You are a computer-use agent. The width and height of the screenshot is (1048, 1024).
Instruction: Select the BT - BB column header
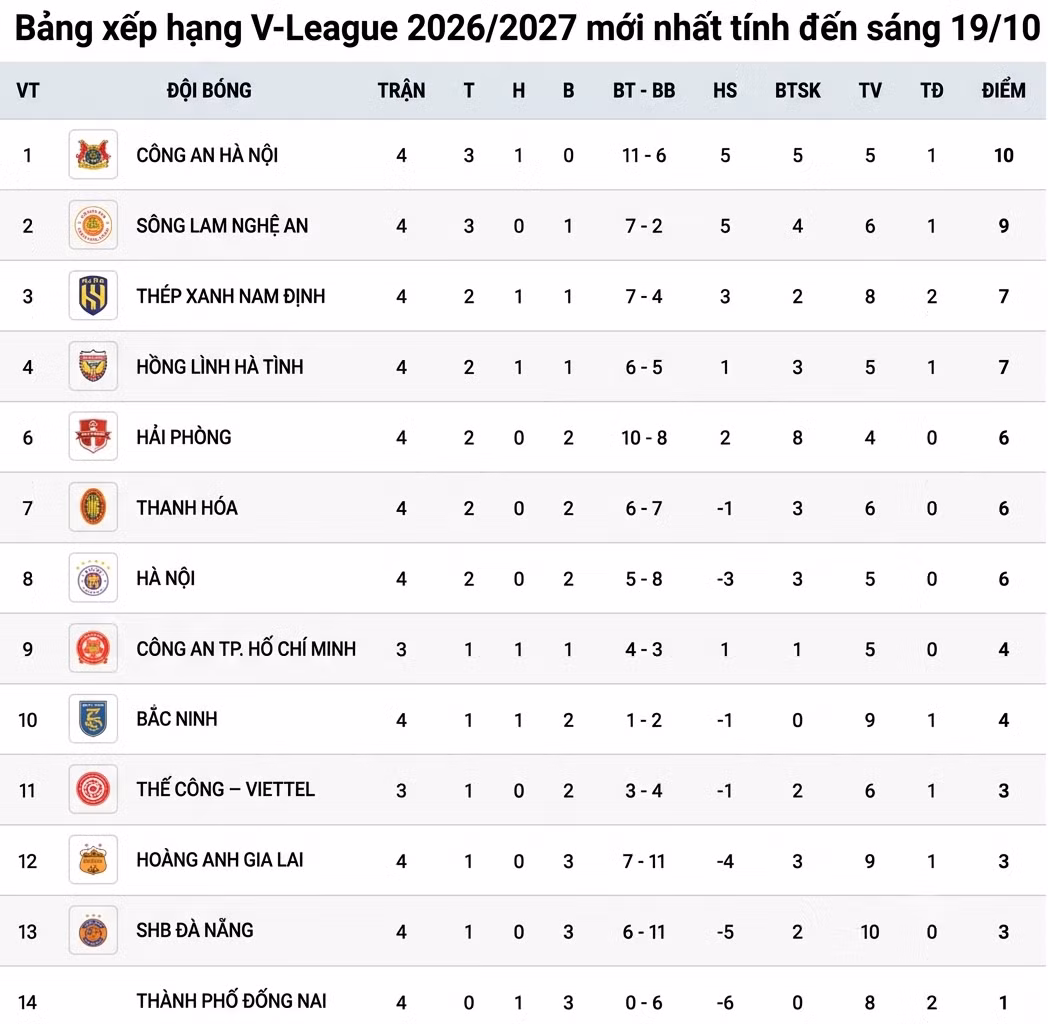(x=644, y=90)
